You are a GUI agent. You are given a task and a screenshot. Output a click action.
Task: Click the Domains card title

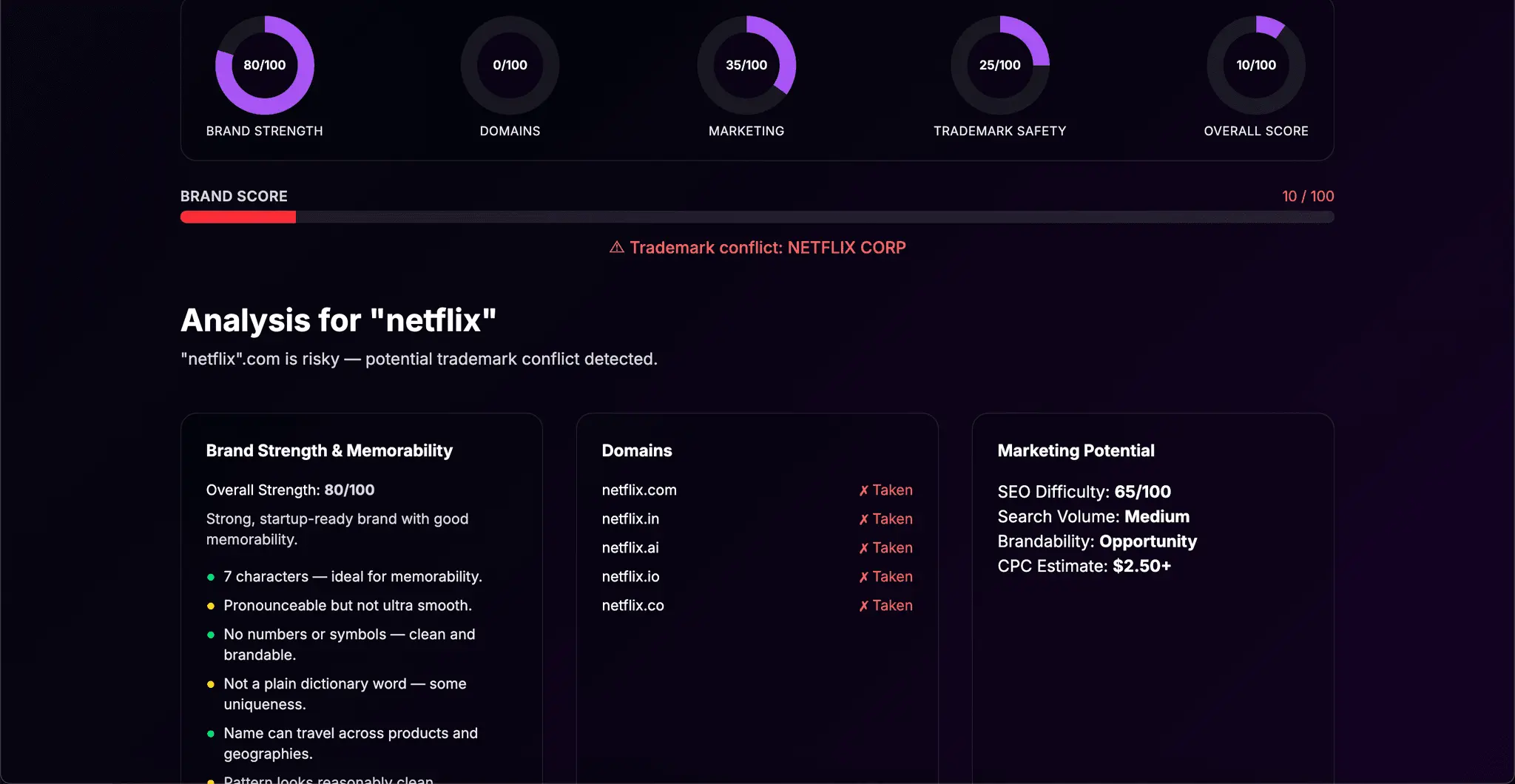click(x=637, y=450)
